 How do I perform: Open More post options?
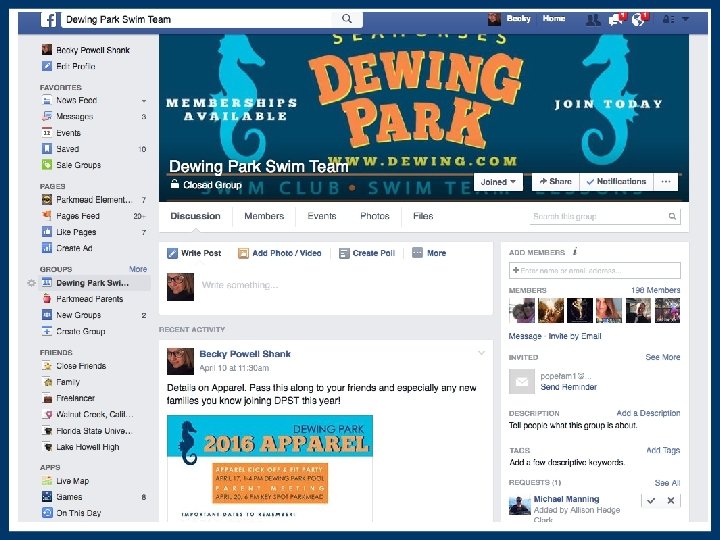(x=429, y=253)
